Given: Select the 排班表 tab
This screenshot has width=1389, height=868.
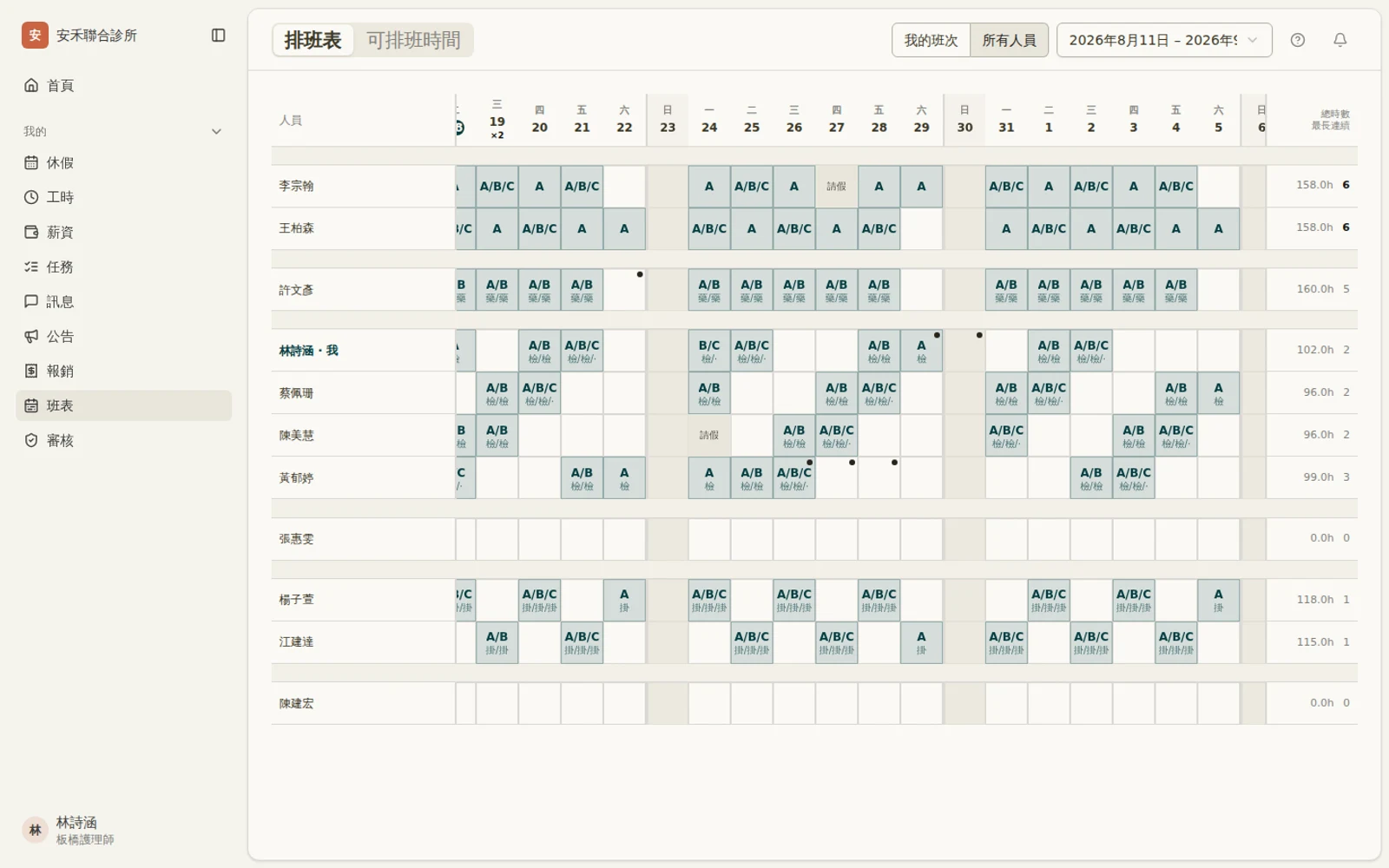Looking at the screenshot, I should [x=313, y=40].
